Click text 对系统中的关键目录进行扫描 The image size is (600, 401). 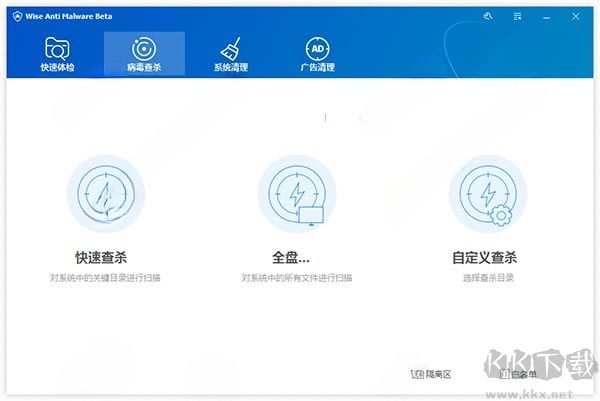[105, 278]
